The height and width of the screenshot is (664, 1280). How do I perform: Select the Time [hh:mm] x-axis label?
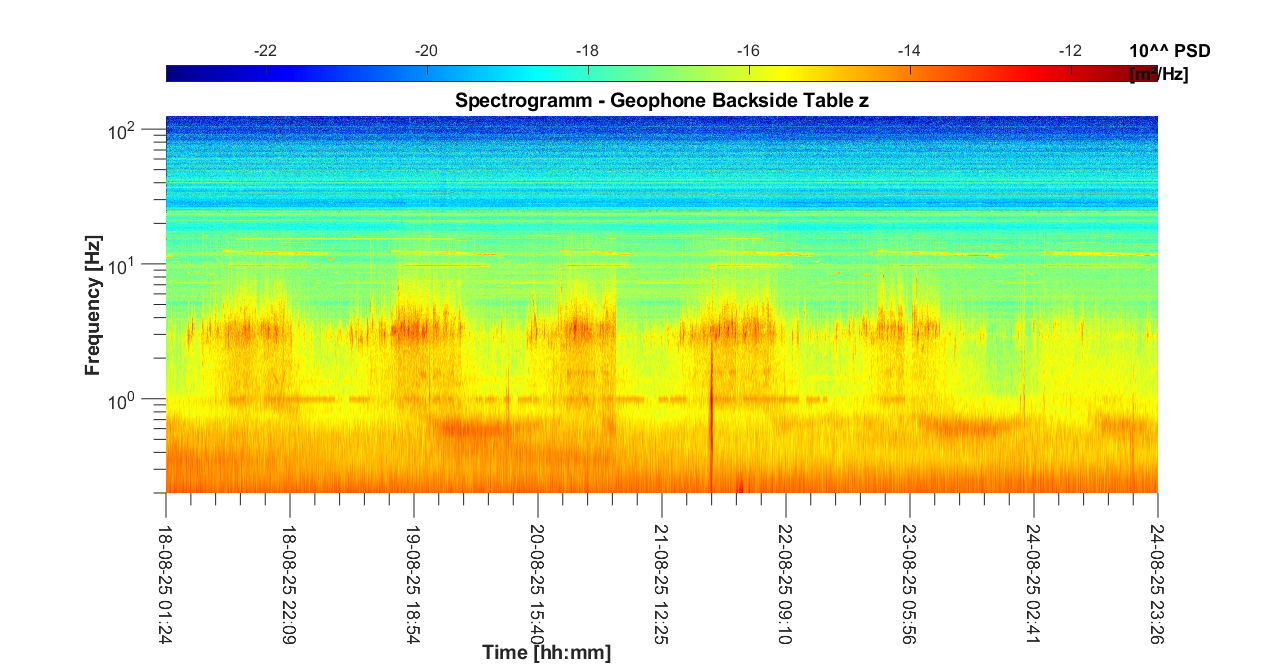[546, 653]
